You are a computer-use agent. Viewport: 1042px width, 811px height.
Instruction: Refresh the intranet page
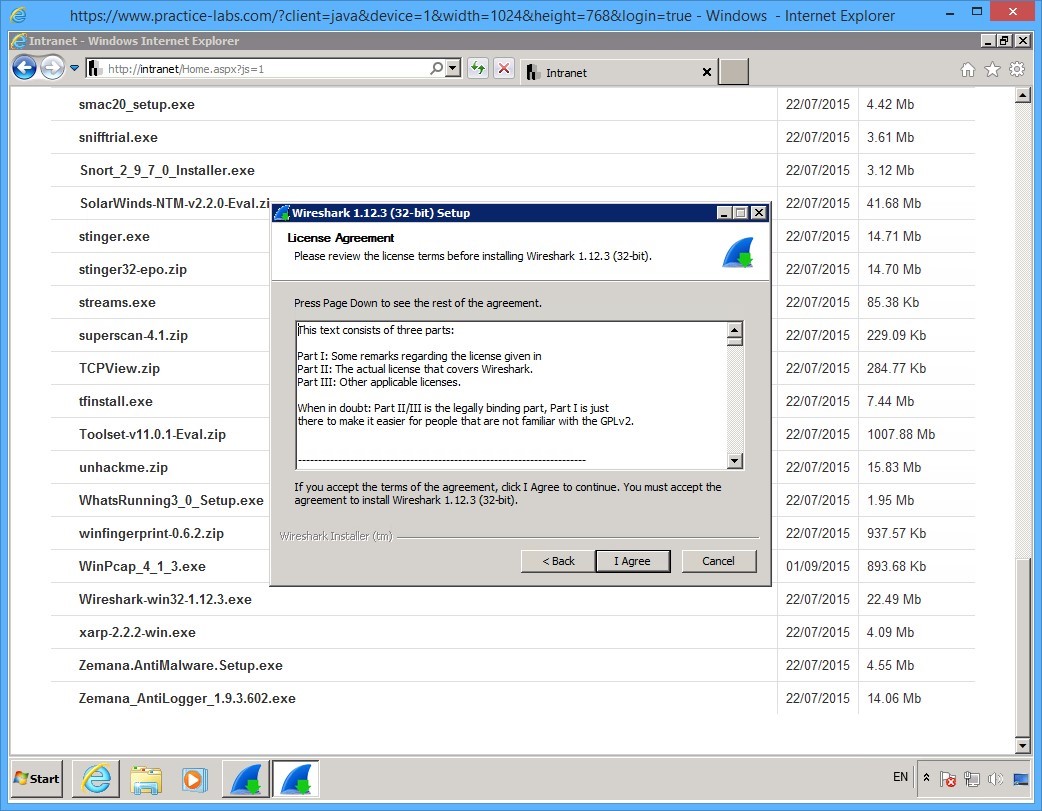point(478,68)
